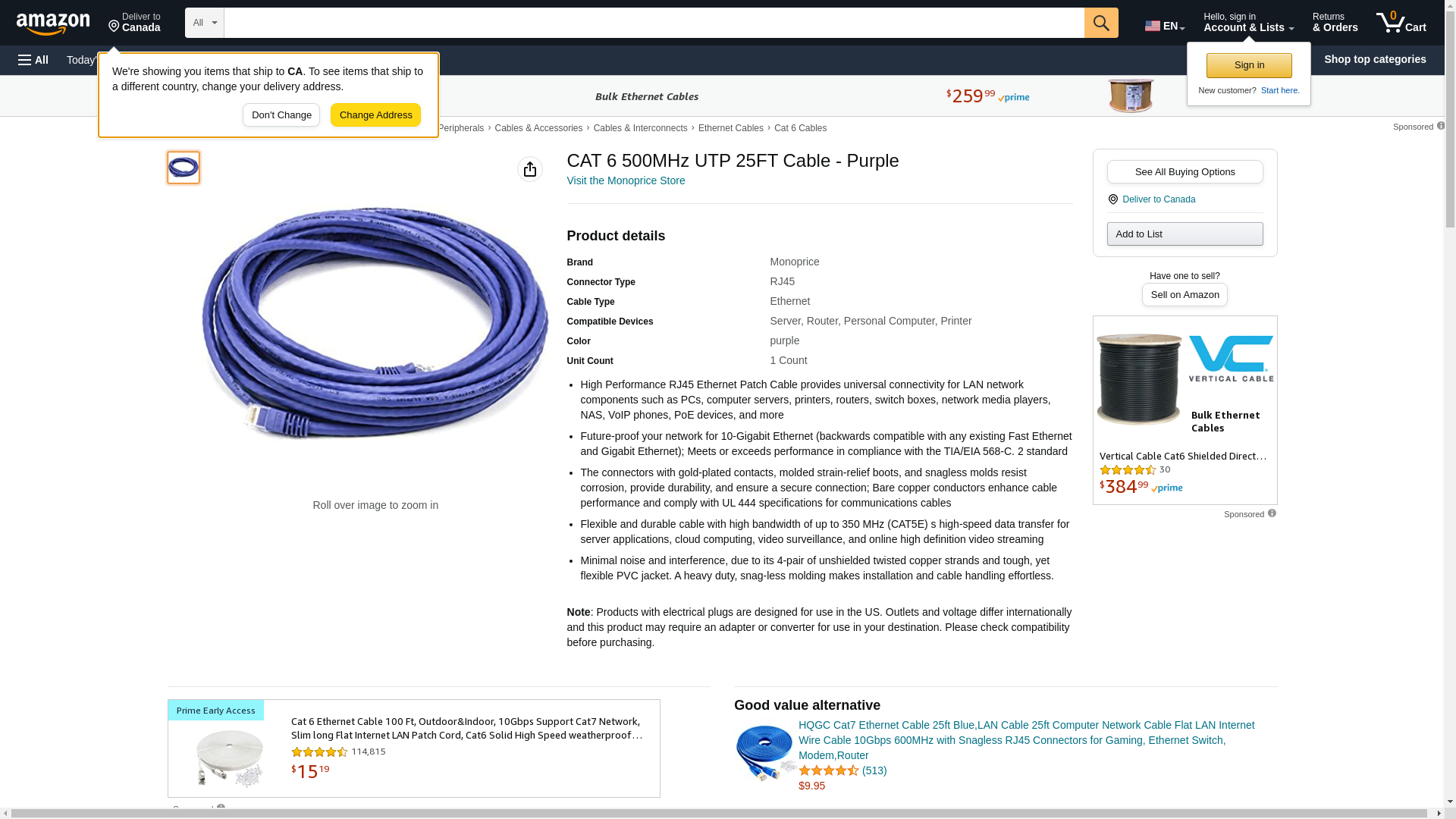Click the Amazon logo
Image resolution: width=1456 pixels, height=819 pixels.
(x=53, y=24)
